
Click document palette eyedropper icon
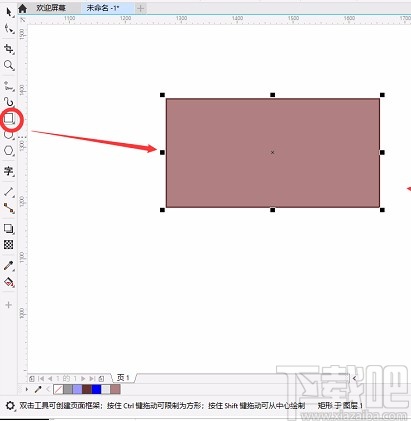(x=38, y=389)
